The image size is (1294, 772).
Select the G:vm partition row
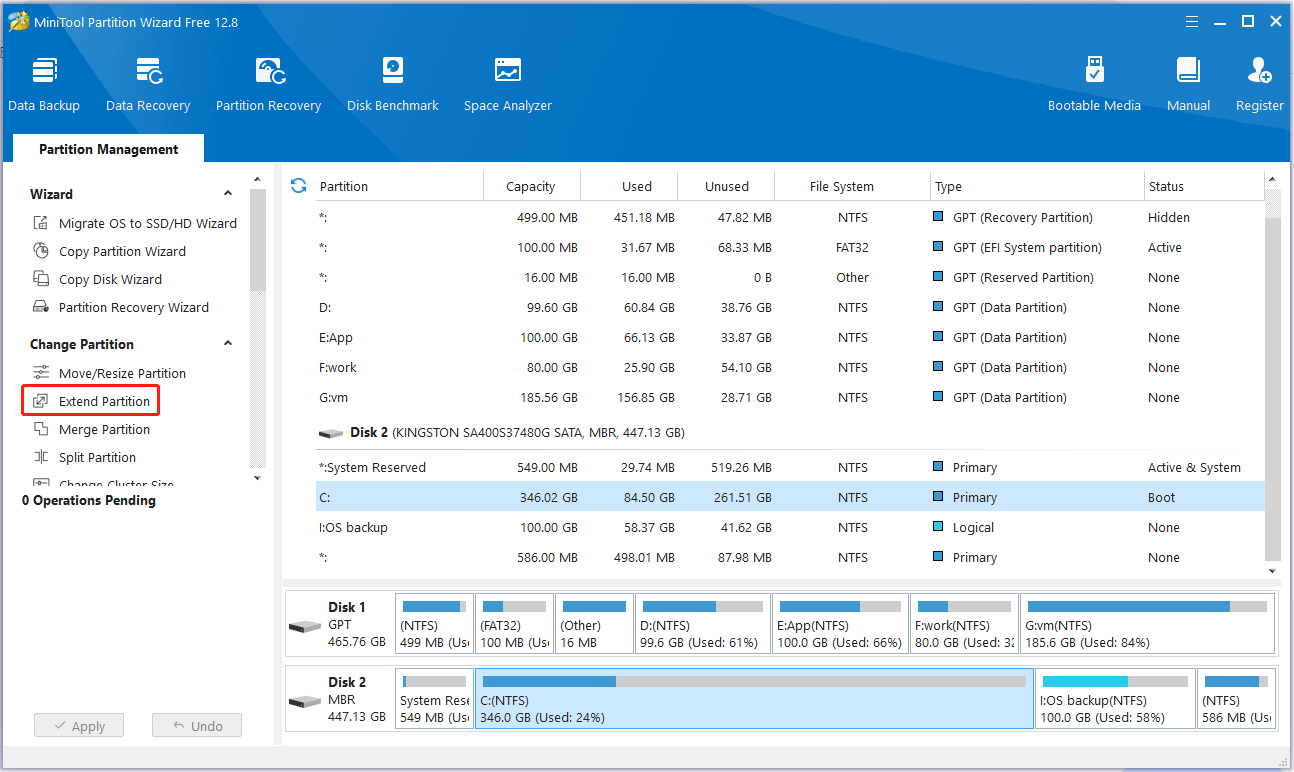pos(790,397)
